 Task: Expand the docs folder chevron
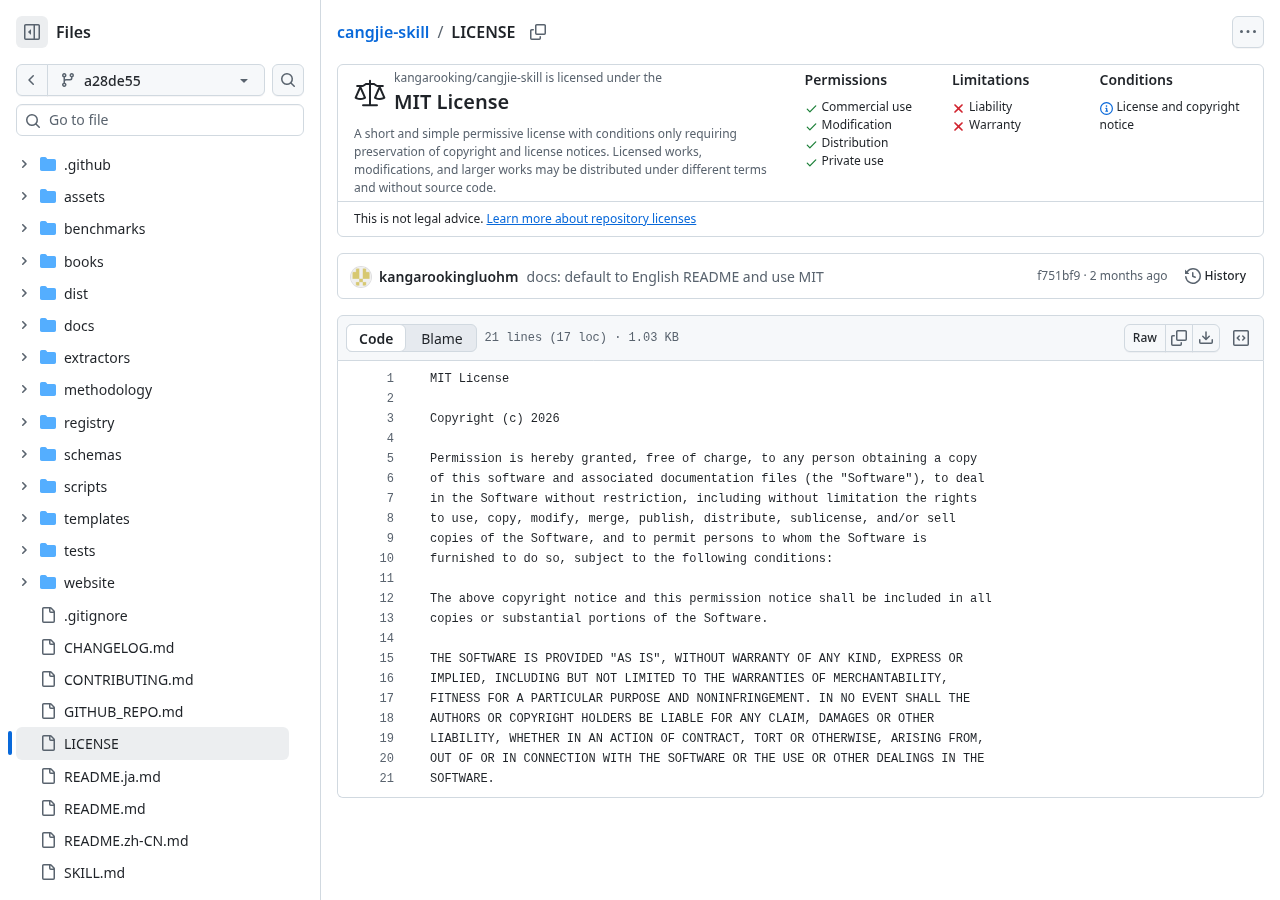point(24,325)
